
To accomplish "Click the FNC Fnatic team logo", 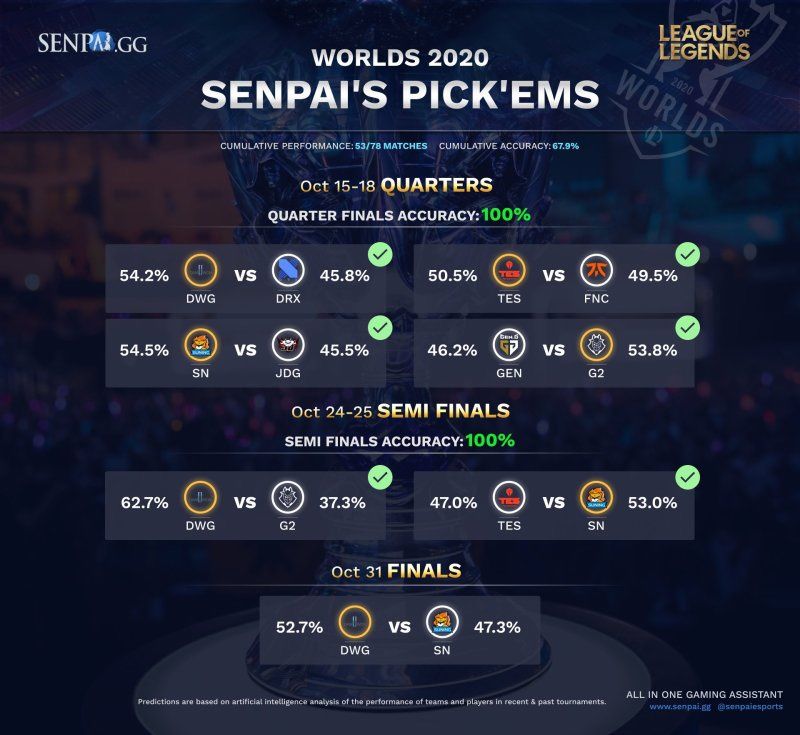I will point(596,270).
